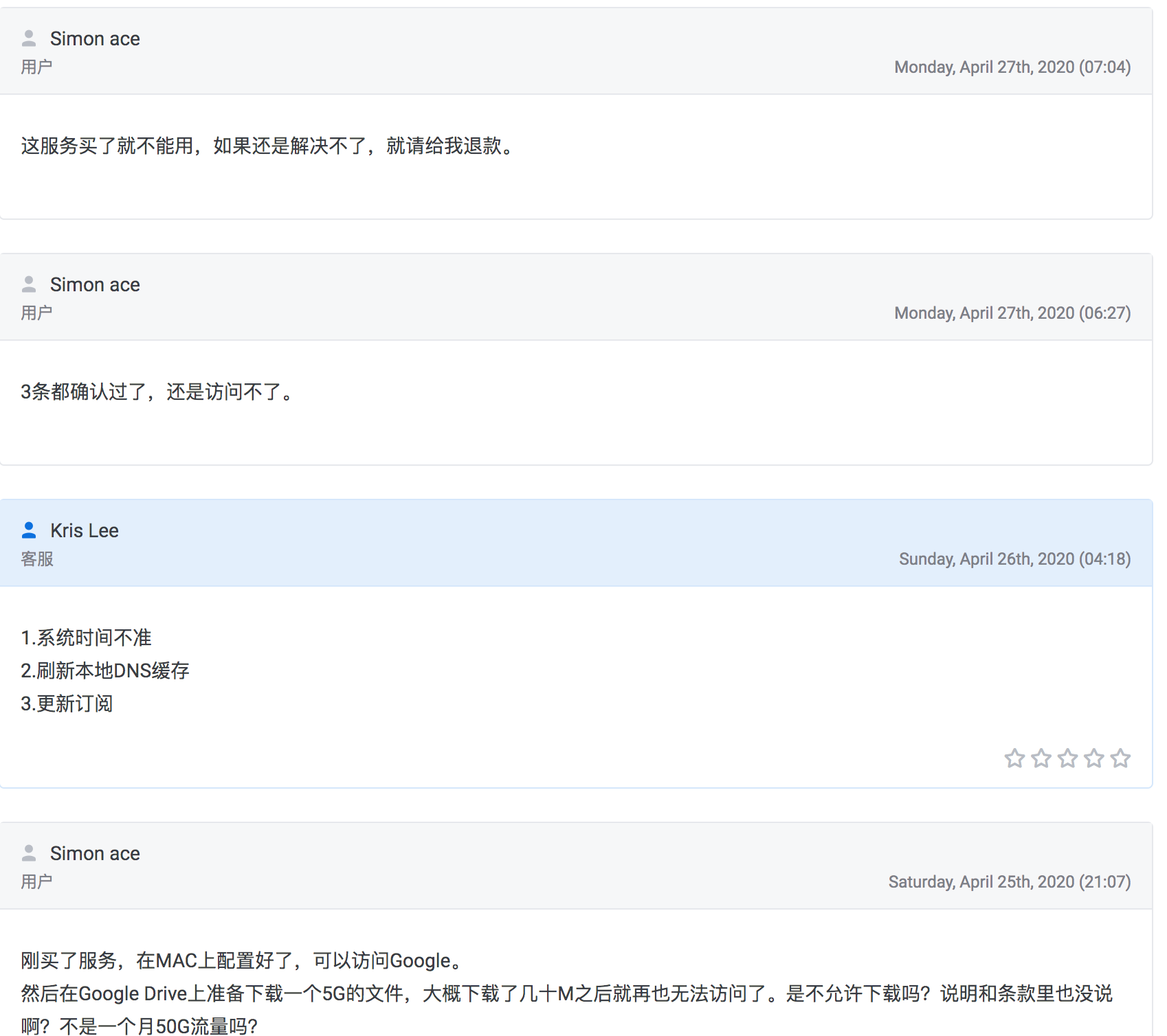Viewport: 1167px width, 1036px height.
Task: Click Kris Lee's name link
Action: [84, 530]
